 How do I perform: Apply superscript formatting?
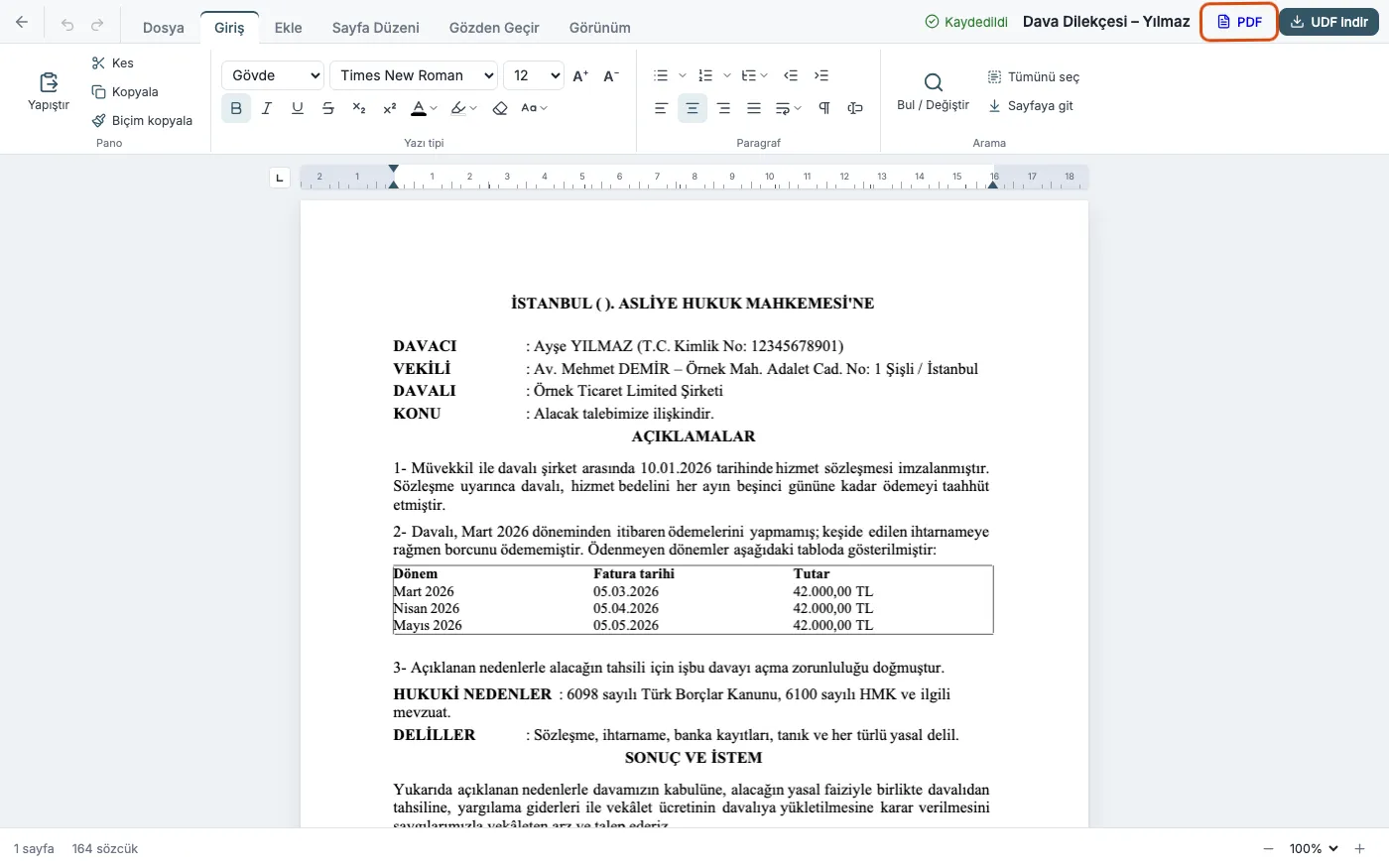[x=390, y=108]
